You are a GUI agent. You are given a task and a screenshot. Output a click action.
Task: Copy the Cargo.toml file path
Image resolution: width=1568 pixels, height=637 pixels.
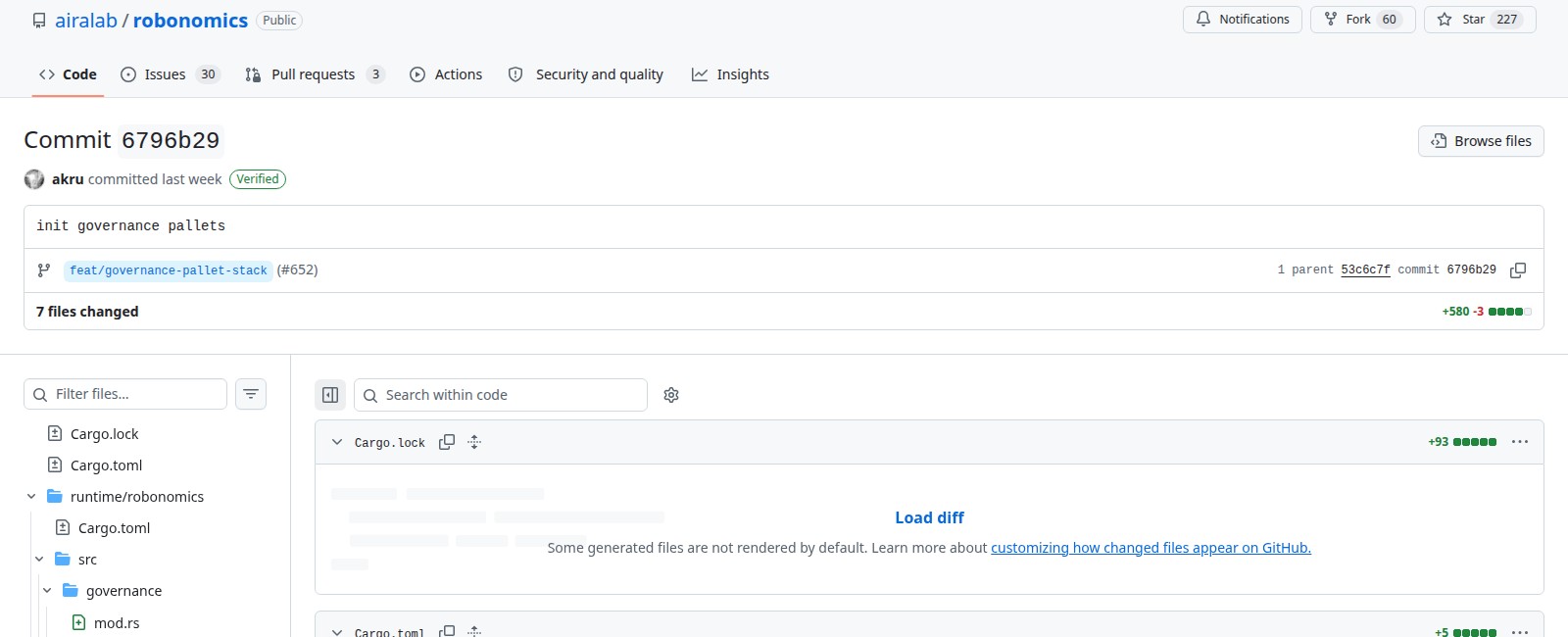click(447, 631)
